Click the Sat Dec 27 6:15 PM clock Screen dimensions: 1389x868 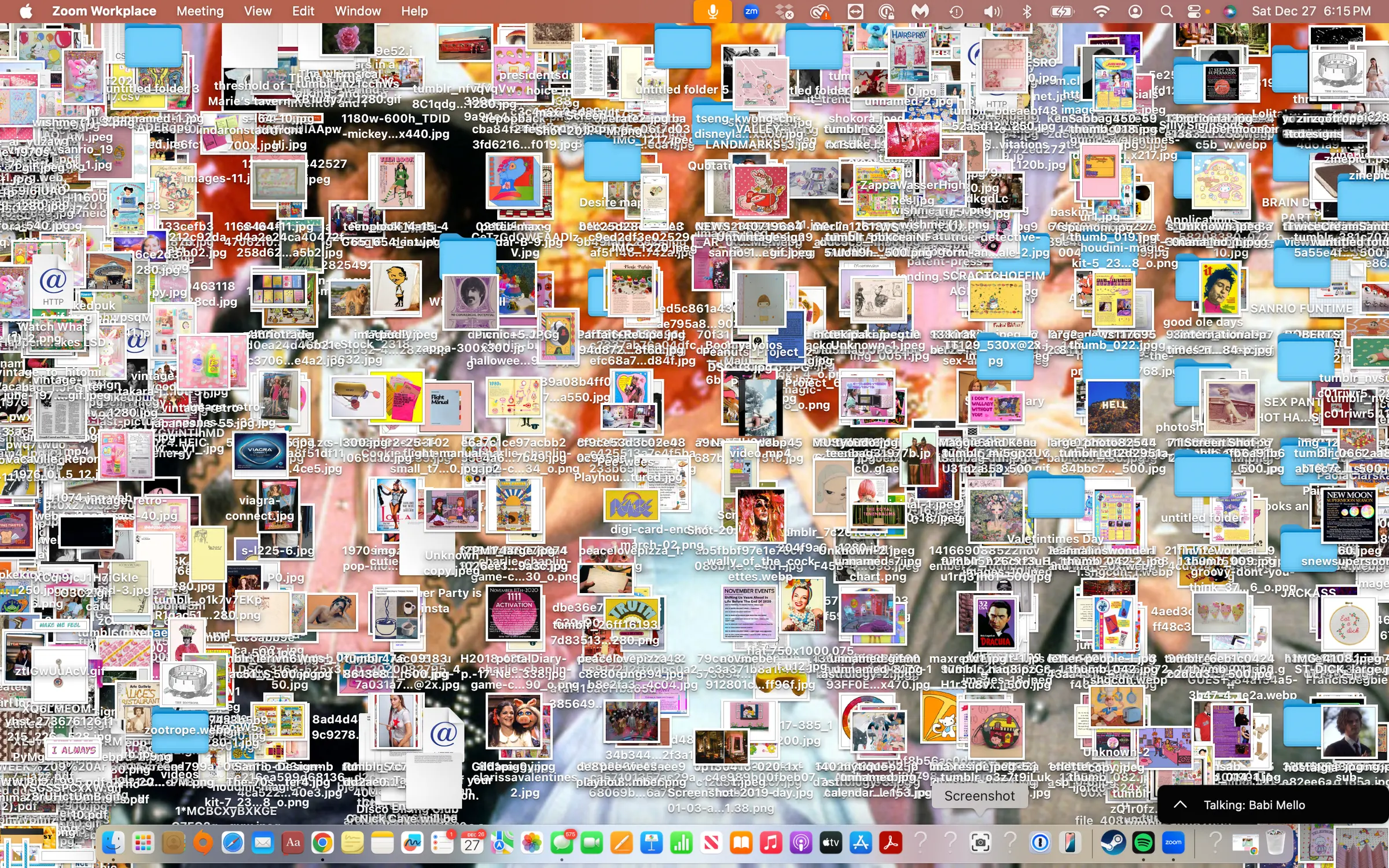pos(1311,11)
